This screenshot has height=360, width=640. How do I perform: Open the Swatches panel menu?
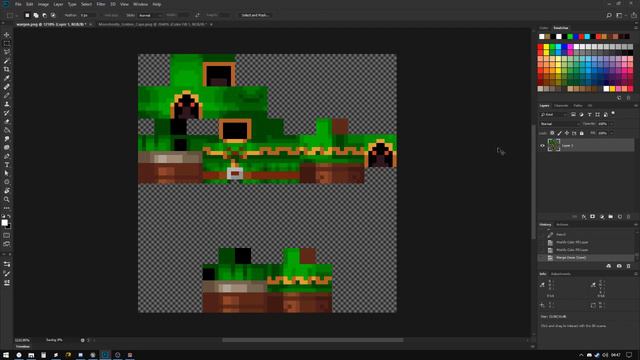pyautogui.click(x=636, y=28)
